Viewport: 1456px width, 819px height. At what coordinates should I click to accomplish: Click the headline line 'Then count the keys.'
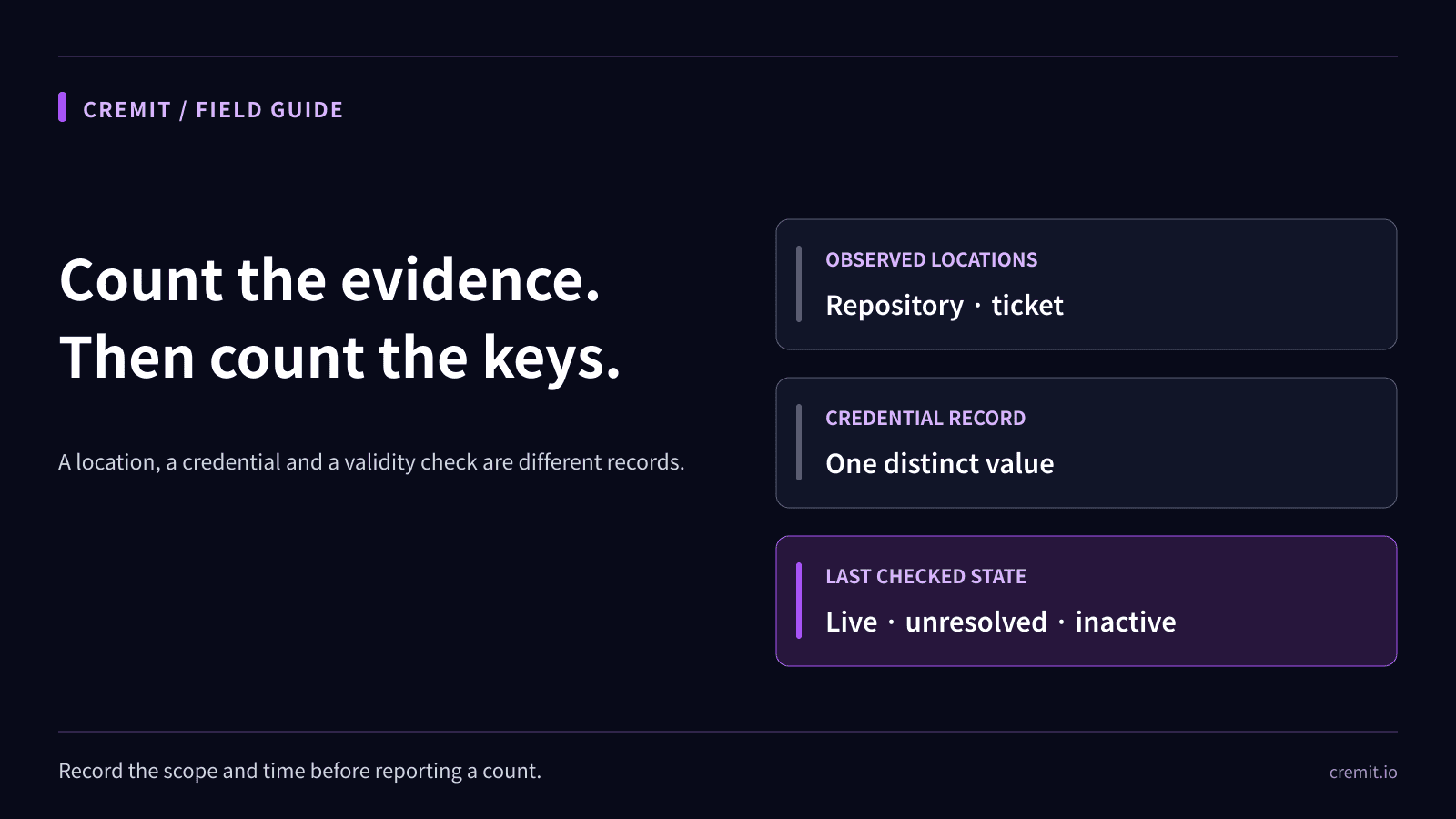tap(339, 357)
